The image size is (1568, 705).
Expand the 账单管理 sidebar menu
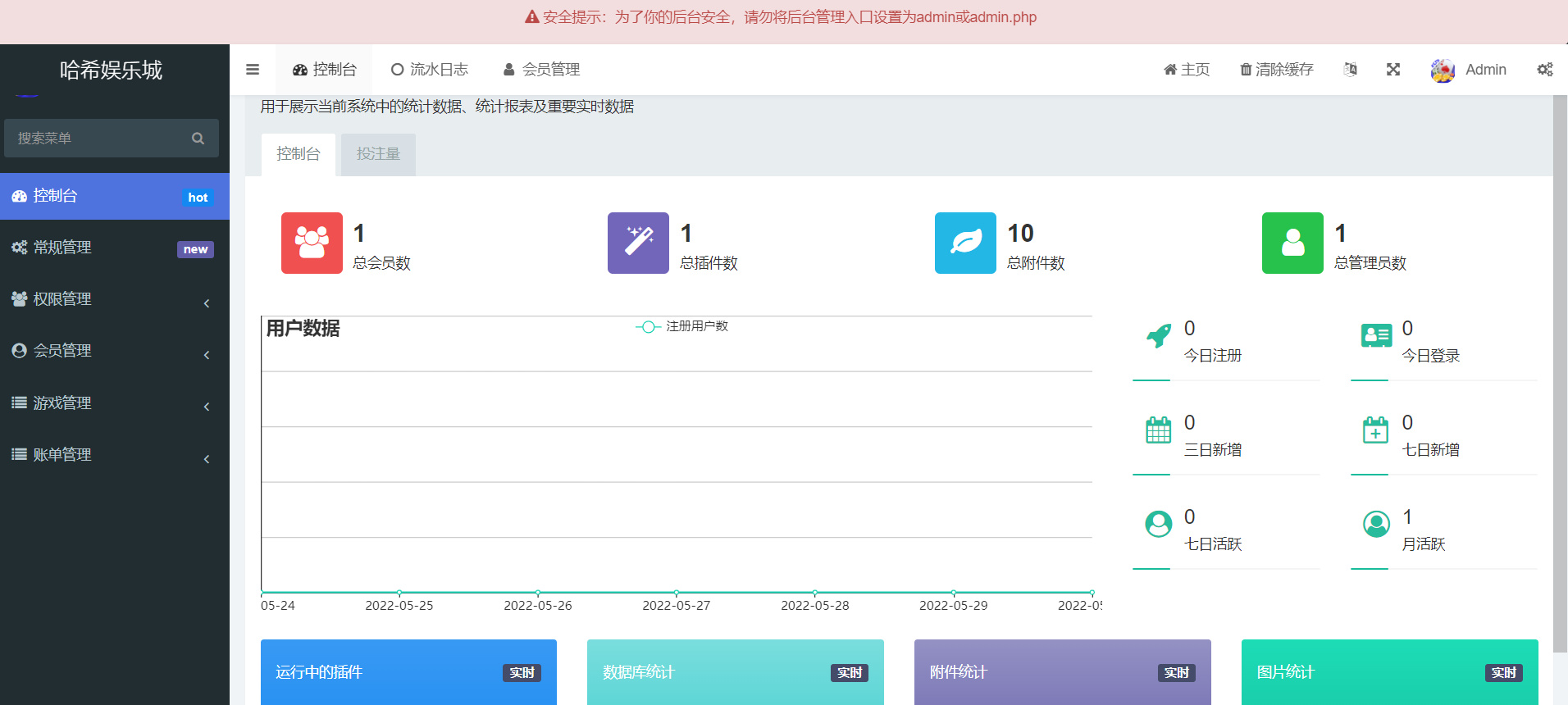pos(114,455)
